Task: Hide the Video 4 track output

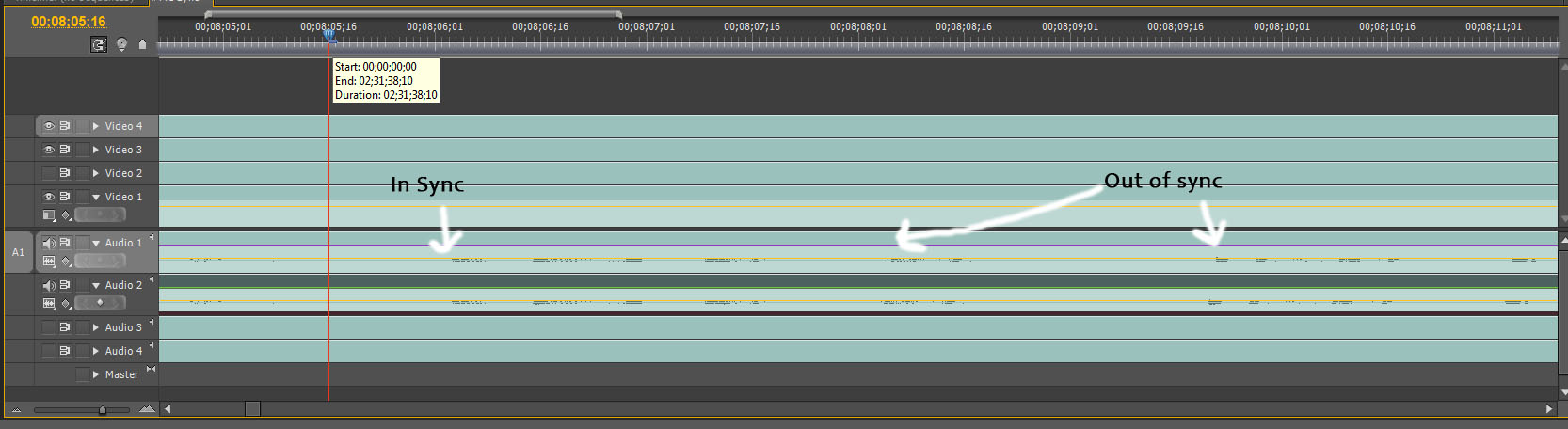Action: coord(49,126)
